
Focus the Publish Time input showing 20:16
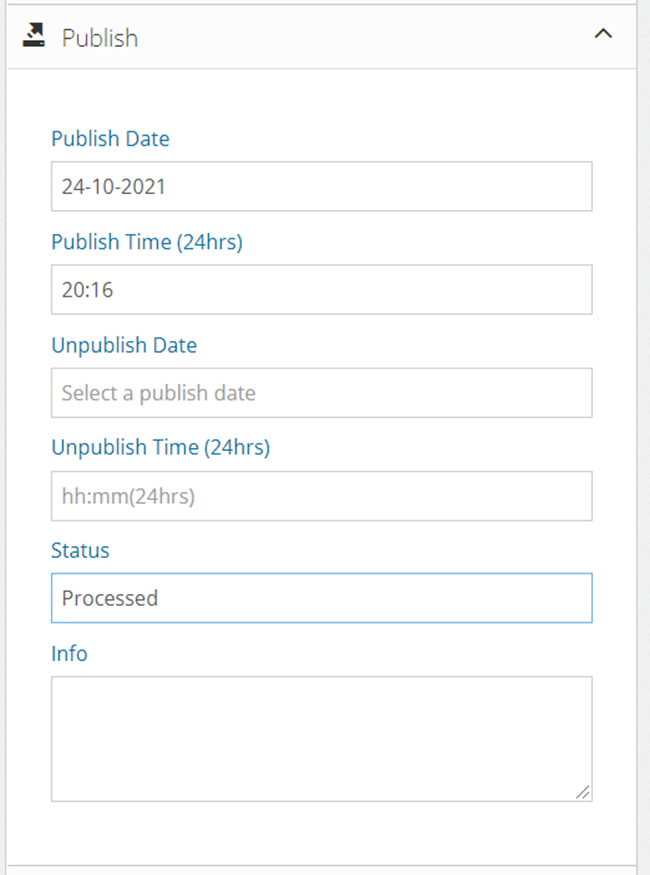pos(321,290)
